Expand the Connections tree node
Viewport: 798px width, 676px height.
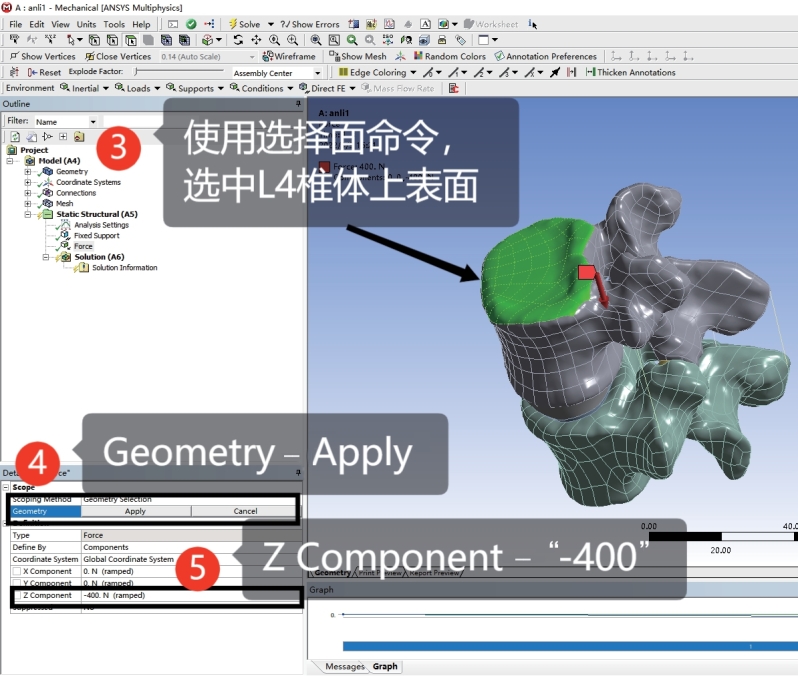coord(27,193)
